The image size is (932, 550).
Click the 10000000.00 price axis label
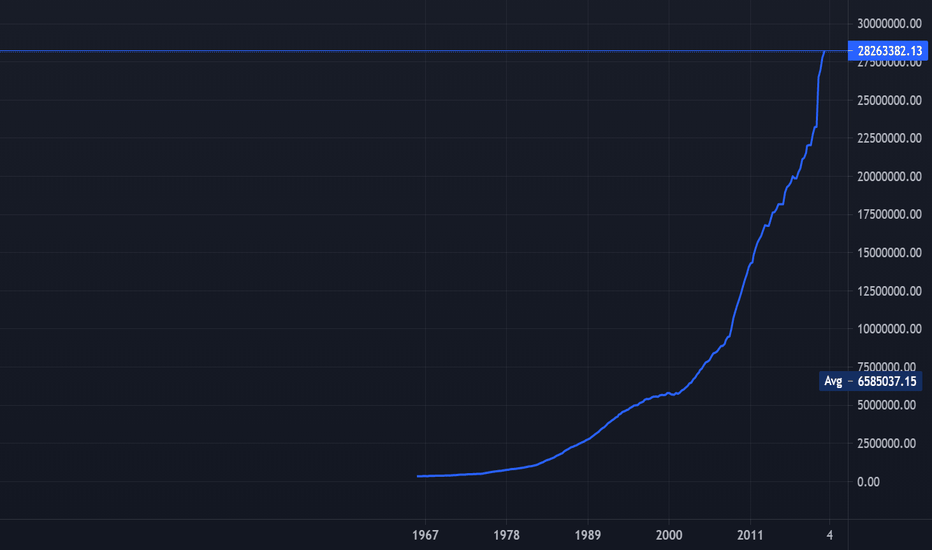889,329
